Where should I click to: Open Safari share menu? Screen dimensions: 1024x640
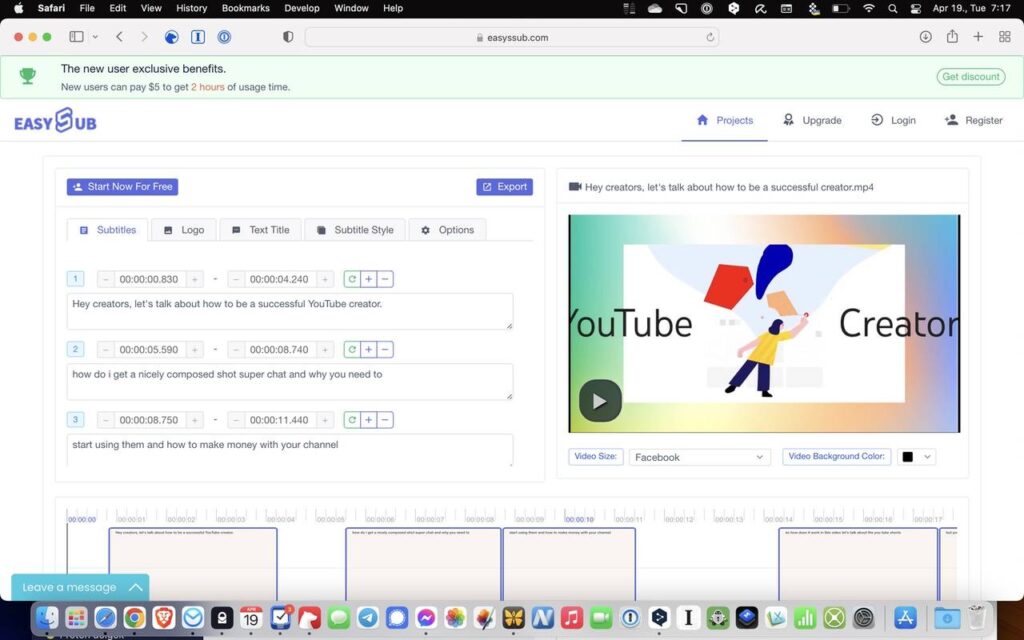click(x=952, y=37)
